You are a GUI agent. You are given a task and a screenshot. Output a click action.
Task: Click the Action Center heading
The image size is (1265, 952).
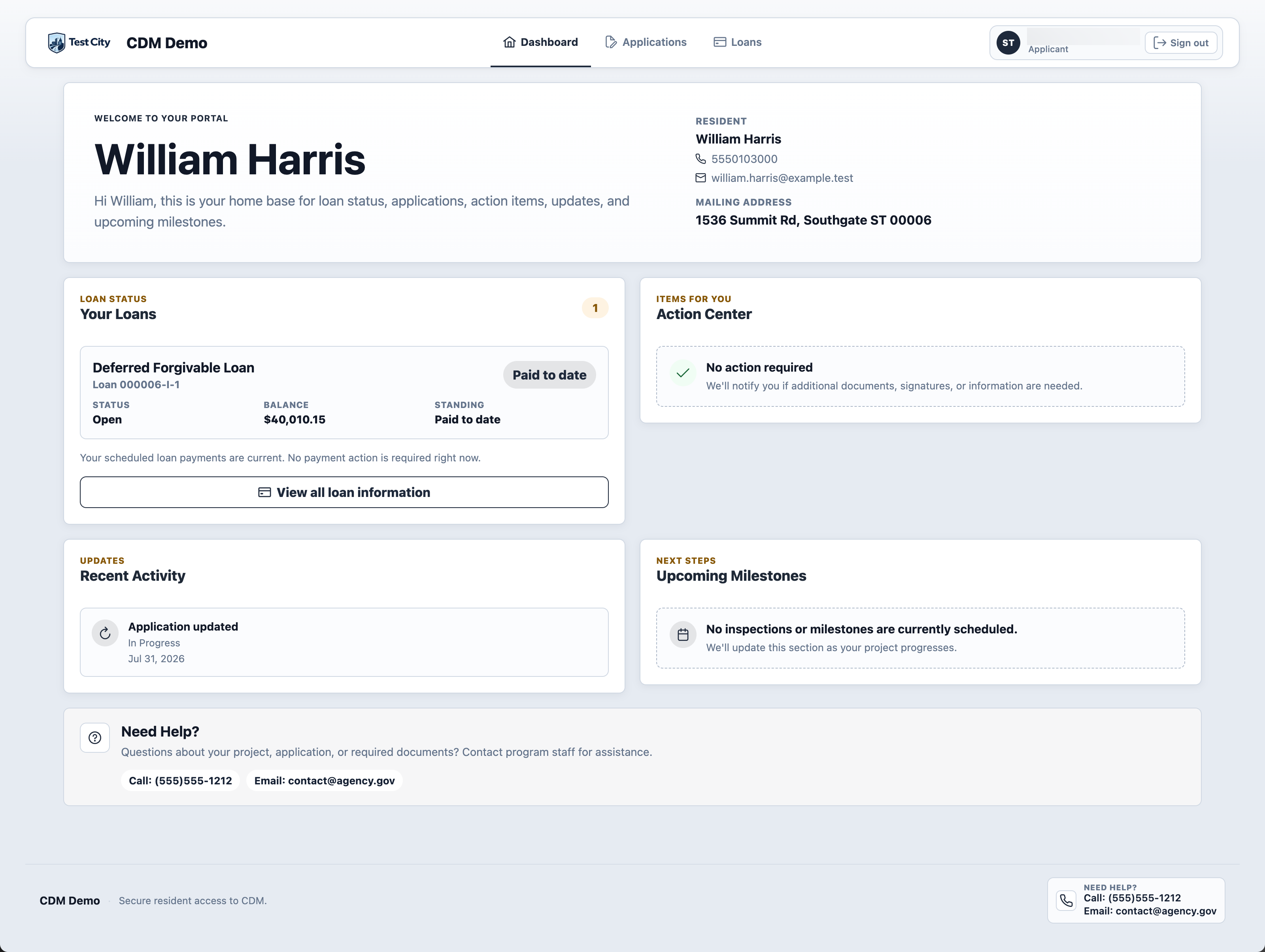pyautogui.click(x=703, y=314)
